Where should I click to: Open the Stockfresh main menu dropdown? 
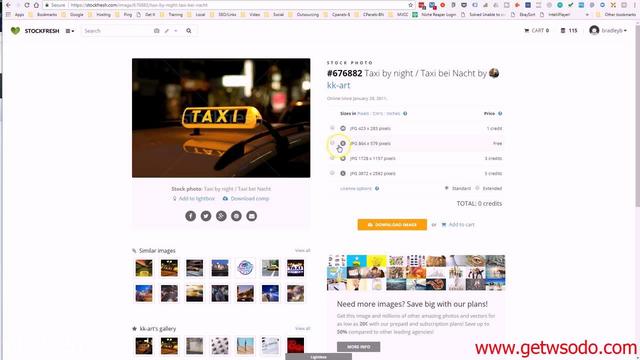70,31
